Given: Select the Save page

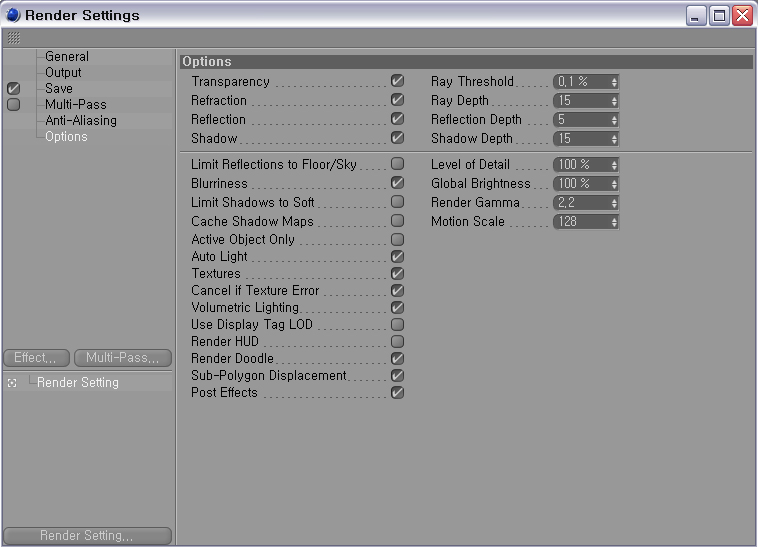Looking at the screenshot, I should click(58, 88).
